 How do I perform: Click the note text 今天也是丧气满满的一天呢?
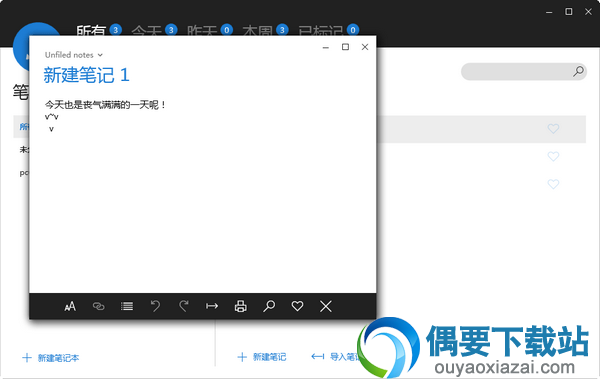pyautogui.click(x=105, y=105)
